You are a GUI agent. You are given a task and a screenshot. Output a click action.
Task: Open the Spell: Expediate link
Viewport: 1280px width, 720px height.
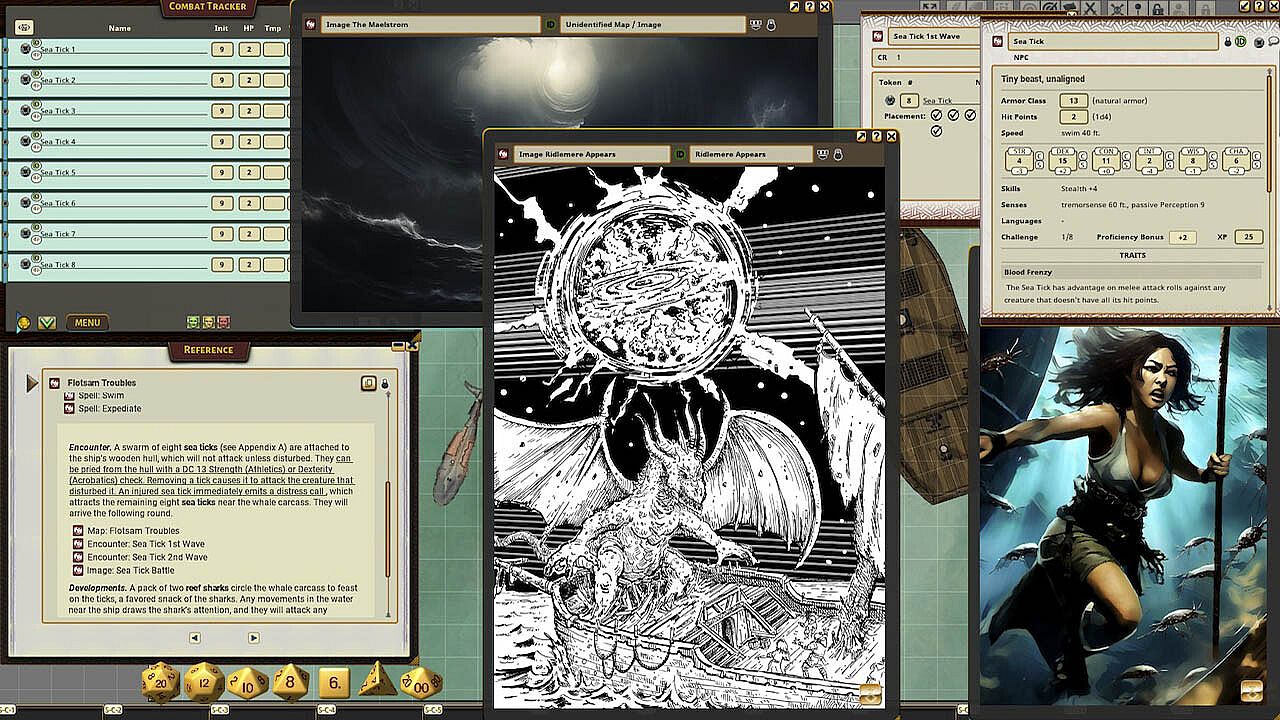point(108,408)
